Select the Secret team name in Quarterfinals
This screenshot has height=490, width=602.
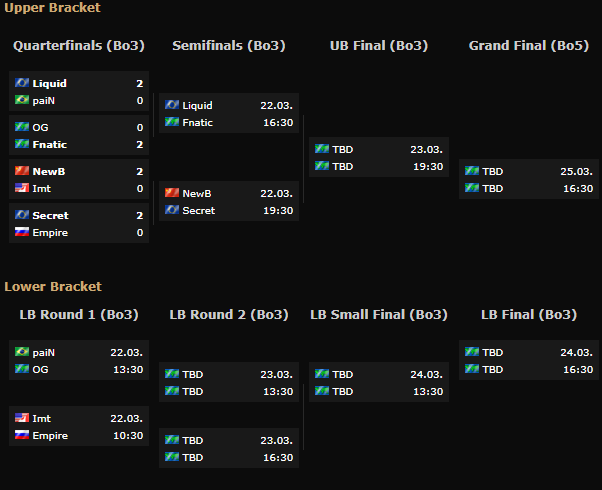coord(50,216)
